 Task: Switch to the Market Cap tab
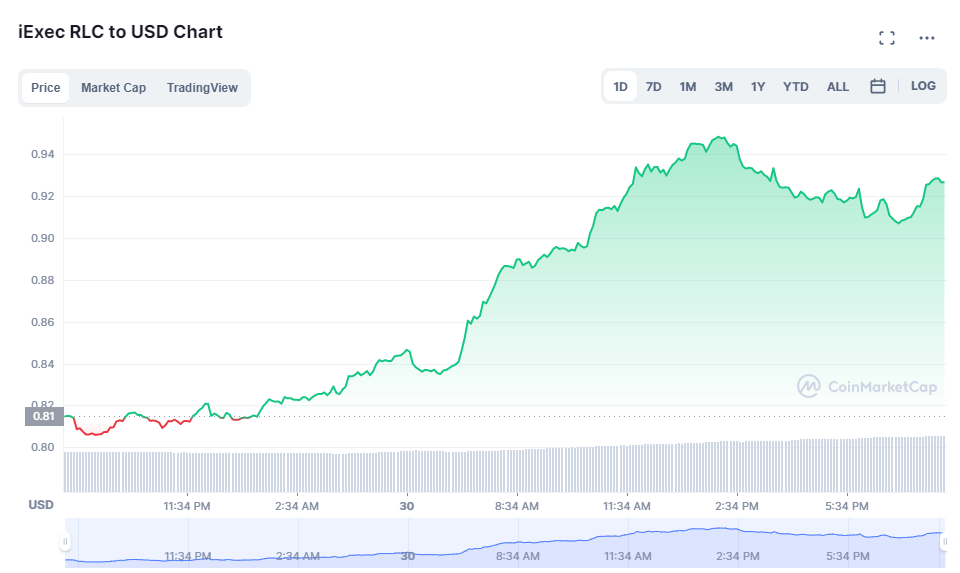click(113, 88)
